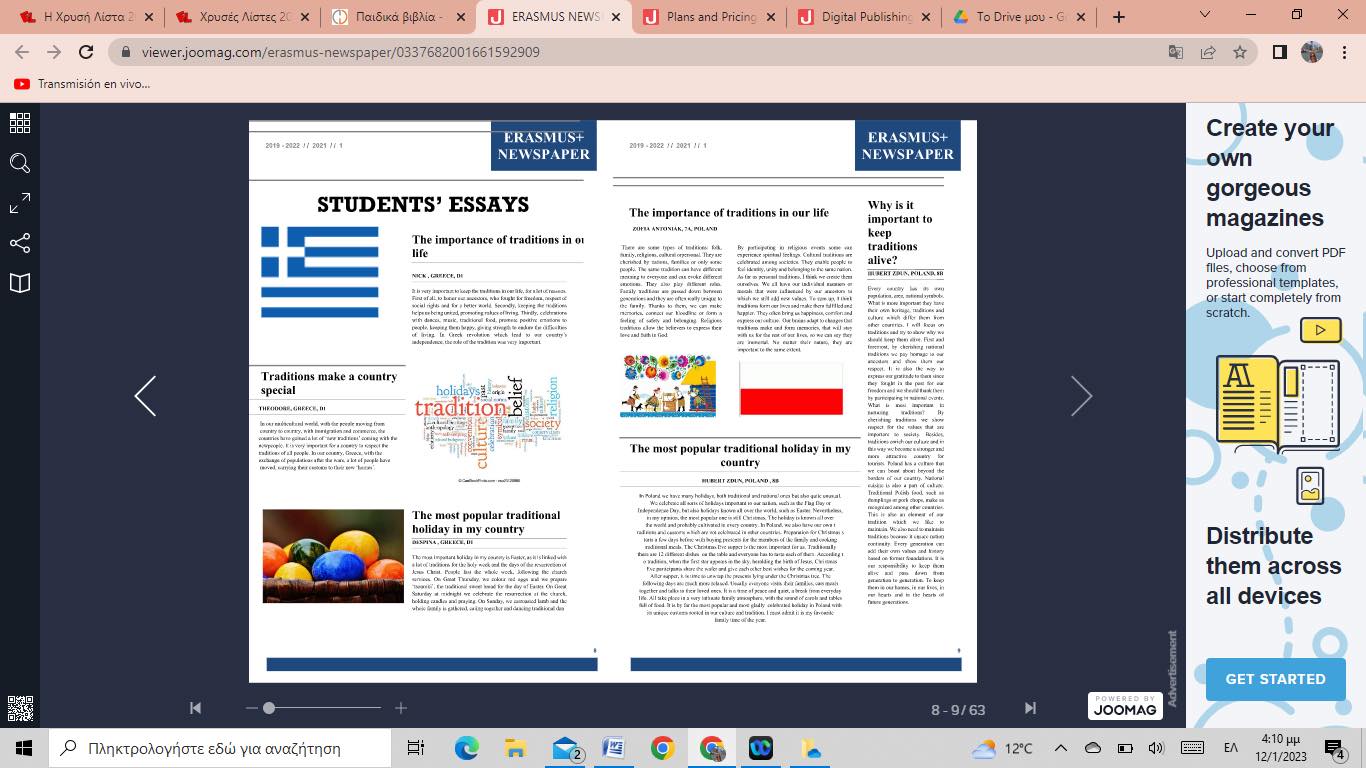Click the zoom slider handle
Image resolution: width=1366 pixels, height=768 pixels.
pos(268,708)
